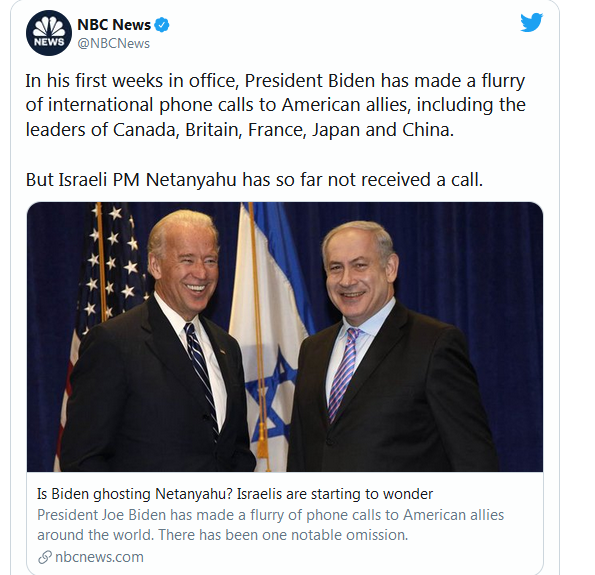Open the NBC News display name

114,25
